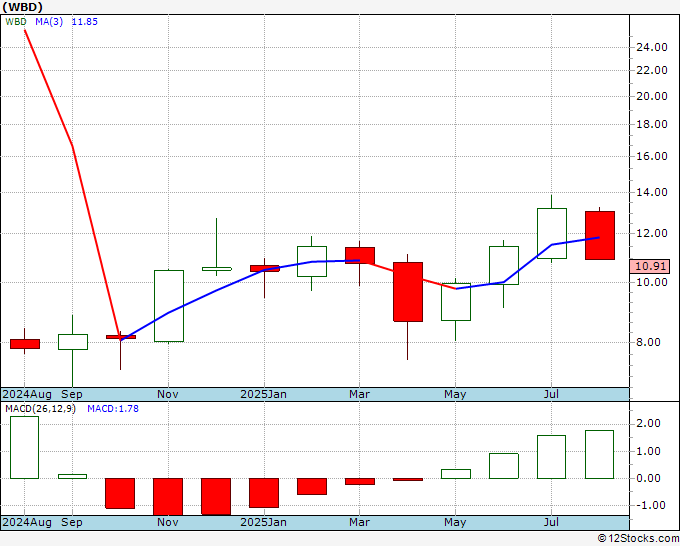Click the 14.00 price axis label

pos(652,192)
